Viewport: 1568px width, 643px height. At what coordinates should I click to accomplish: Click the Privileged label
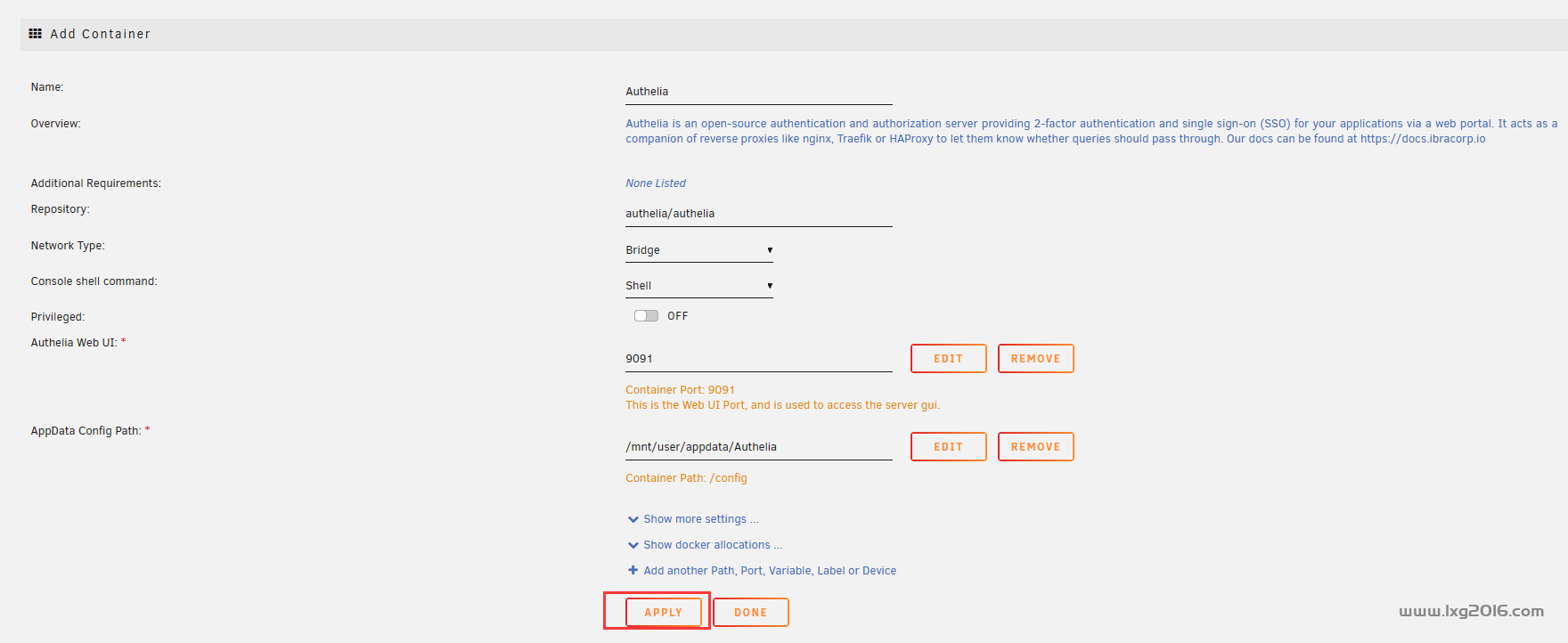(x=58, y=317)
